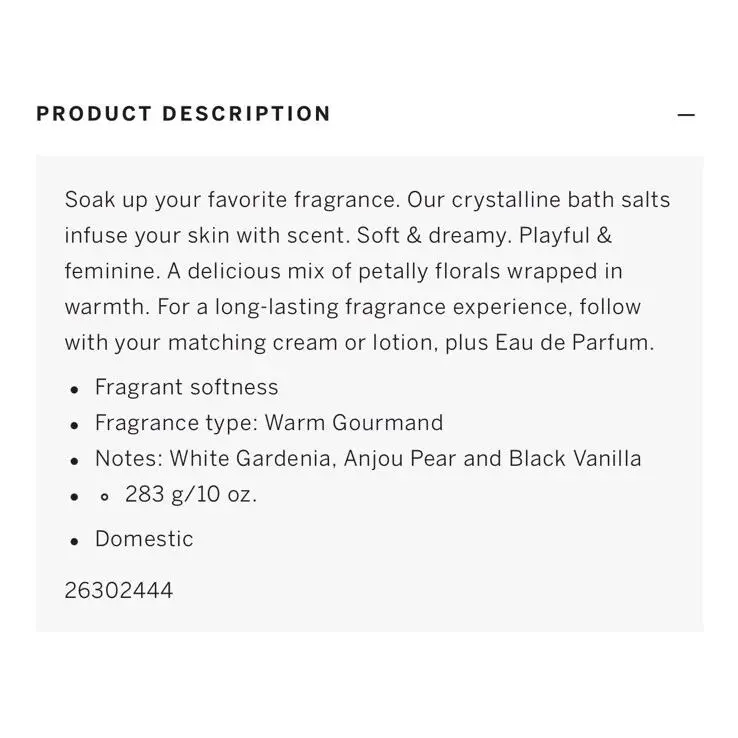The width and height of the screenshot is (738, 738).
Task: Click the product number 26302444
Action: coord(119,591)
